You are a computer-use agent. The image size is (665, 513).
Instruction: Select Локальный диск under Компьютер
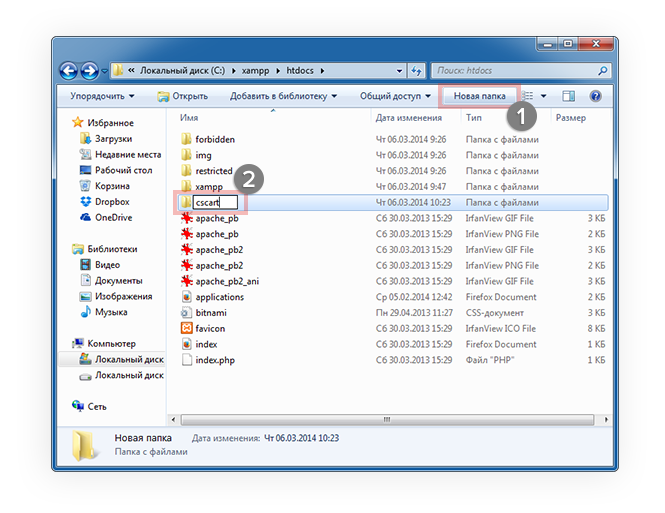coord(128,359)
